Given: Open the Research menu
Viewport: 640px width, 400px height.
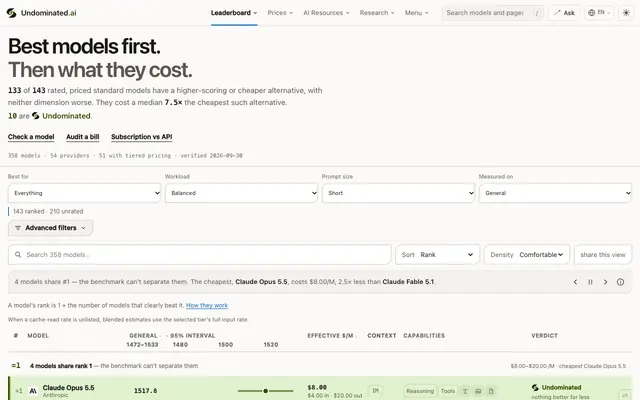Looking at the screenshot, I should 377,13.
